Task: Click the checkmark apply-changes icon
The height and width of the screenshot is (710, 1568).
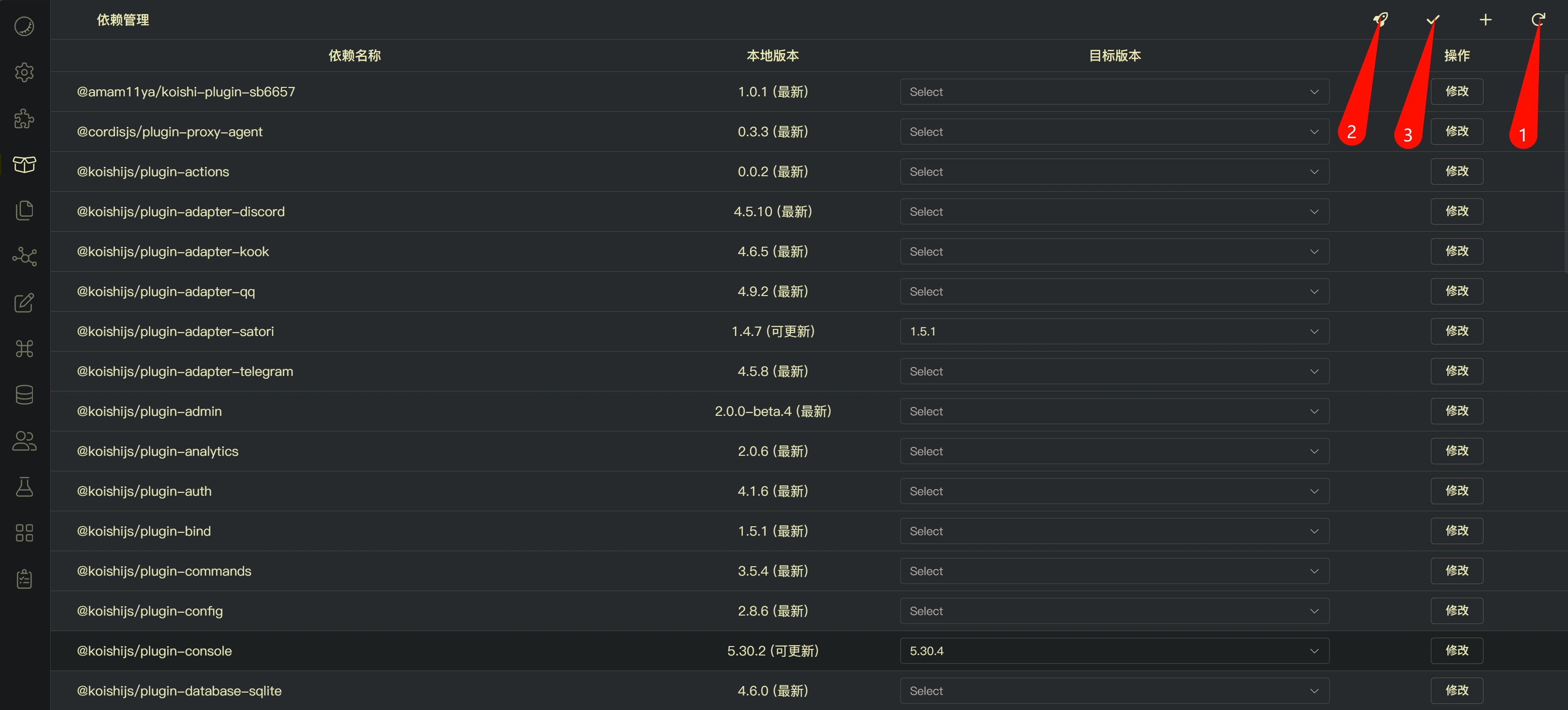Action: coord(1433,19)
